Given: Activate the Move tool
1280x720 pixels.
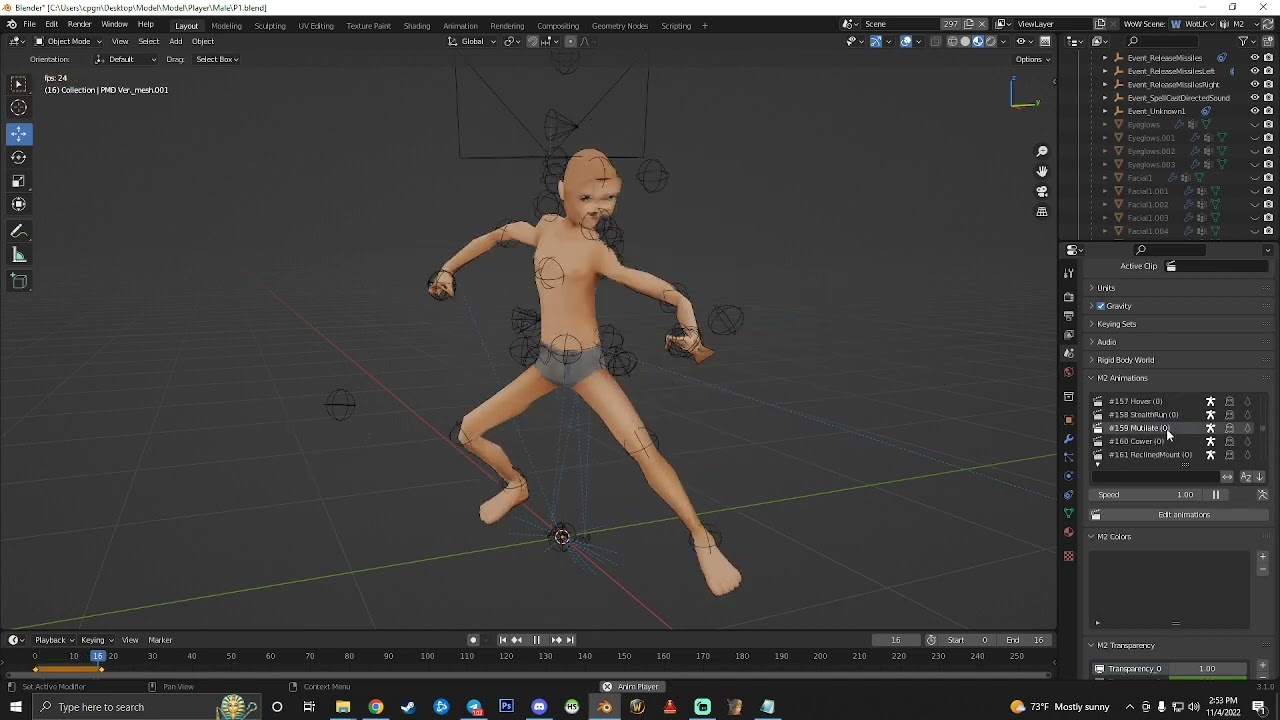Looking at the screenshot, I should [x=19, y=134].
